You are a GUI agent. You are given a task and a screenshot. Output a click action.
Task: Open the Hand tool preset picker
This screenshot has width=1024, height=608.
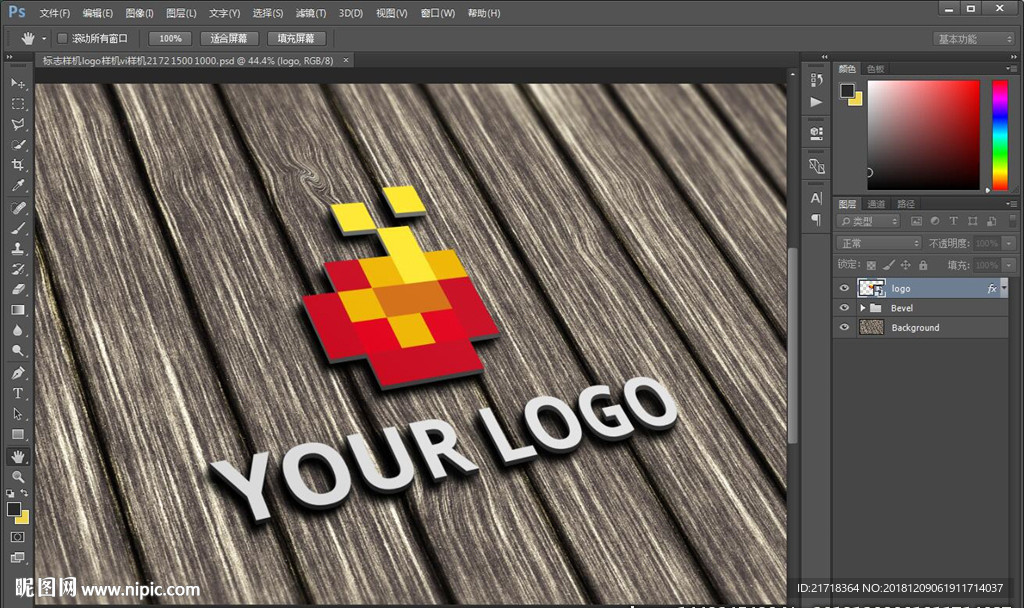tap(44, 39)
